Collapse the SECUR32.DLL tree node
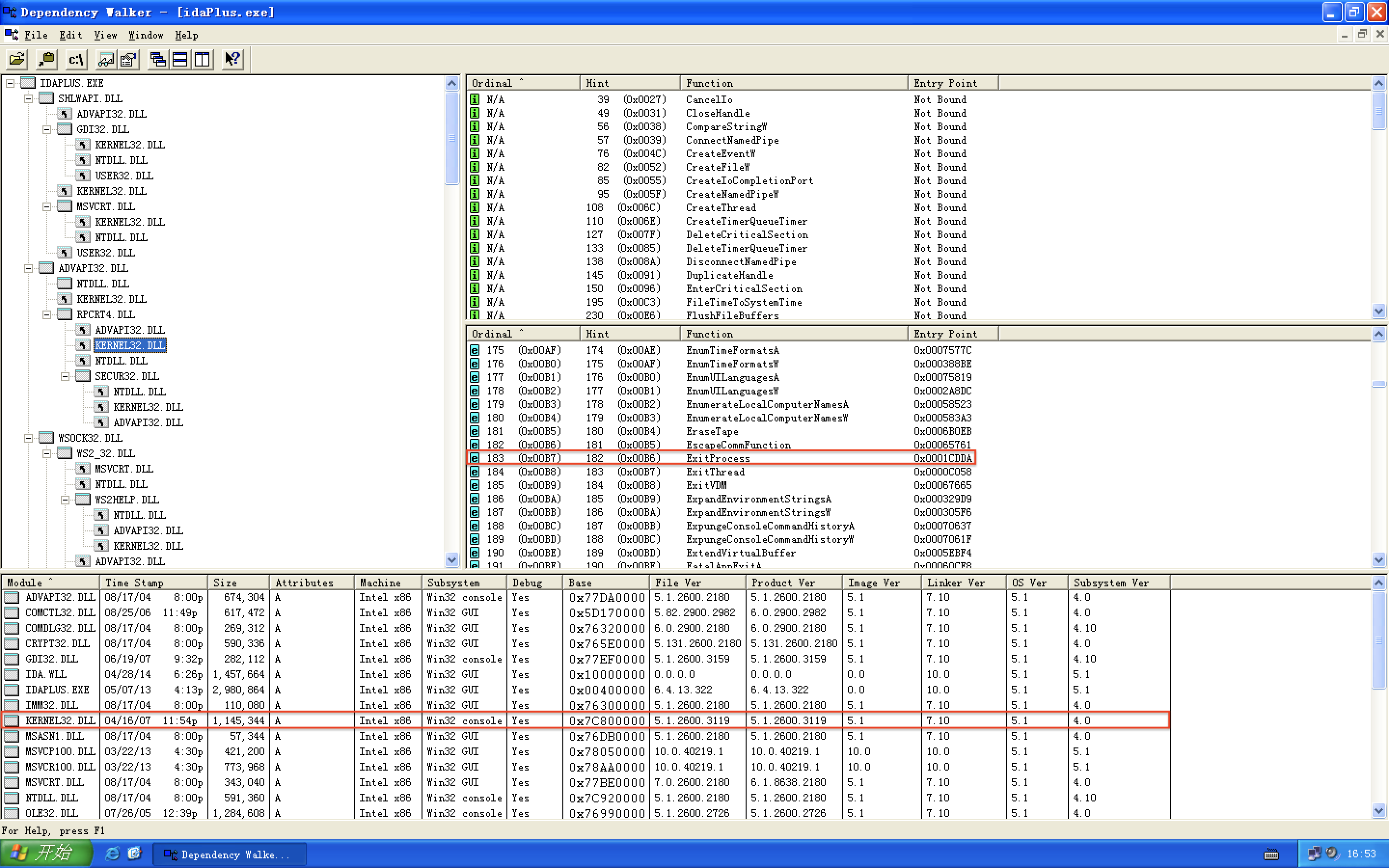Viewport: 1389px width, 868px height. coord(65,377)
